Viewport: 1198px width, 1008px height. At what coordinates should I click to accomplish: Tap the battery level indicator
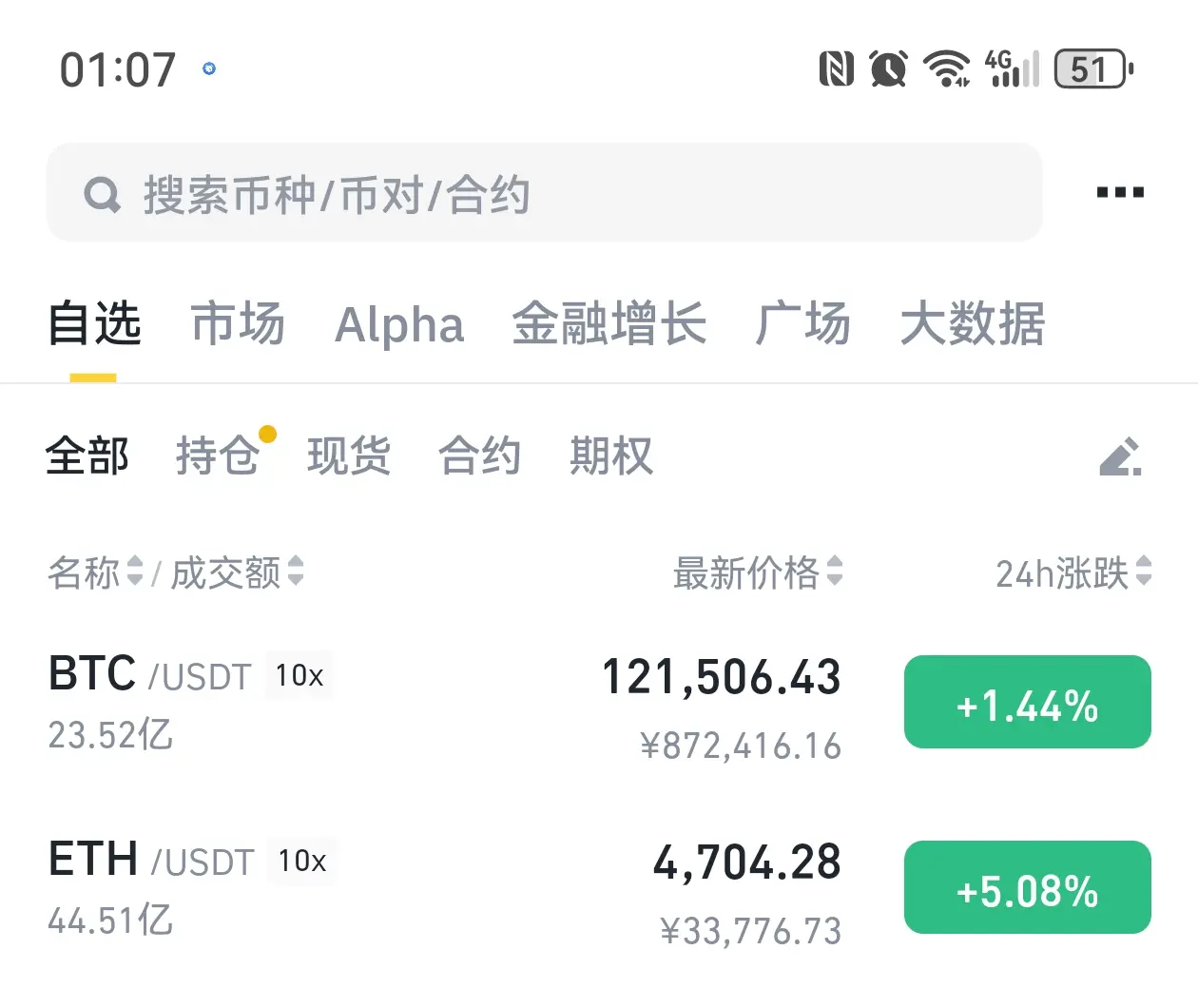point(1094,68)
